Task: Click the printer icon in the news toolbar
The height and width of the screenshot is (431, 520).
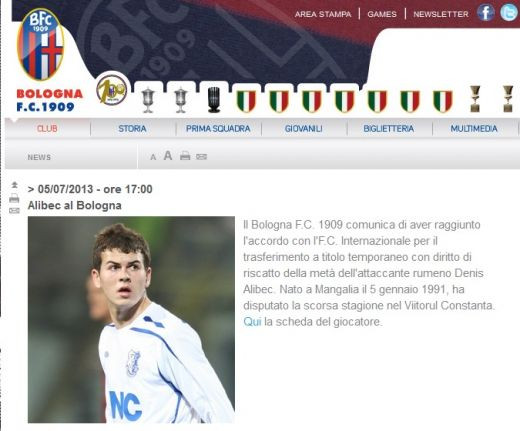Action: 185,156
